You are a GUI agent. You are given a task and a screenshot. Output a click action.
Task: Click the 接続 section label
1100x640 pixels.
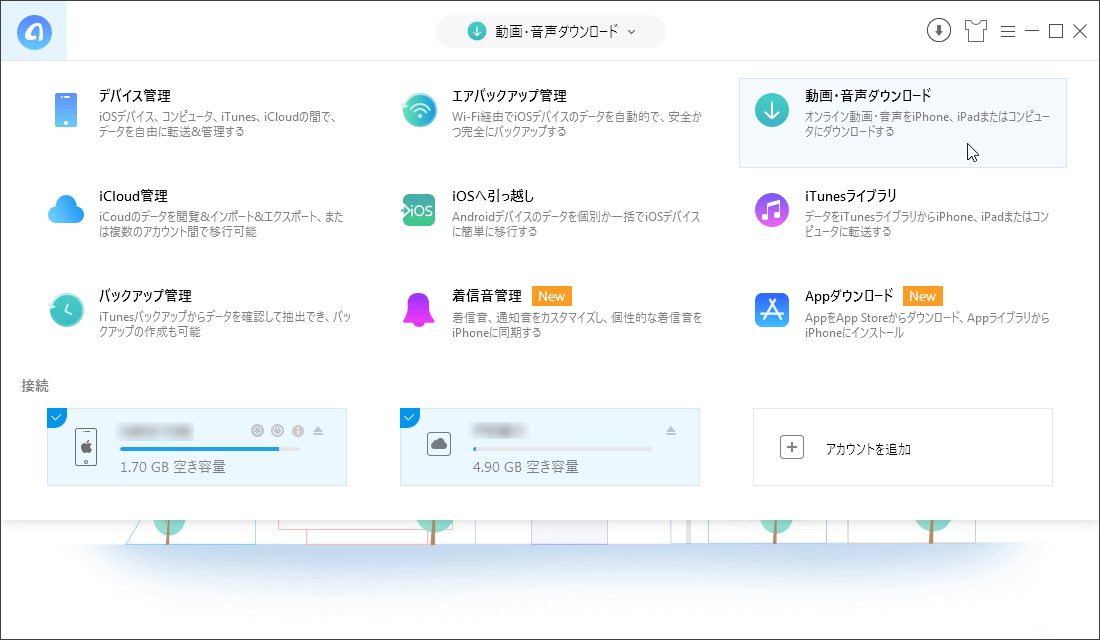[x=35, y=385]
